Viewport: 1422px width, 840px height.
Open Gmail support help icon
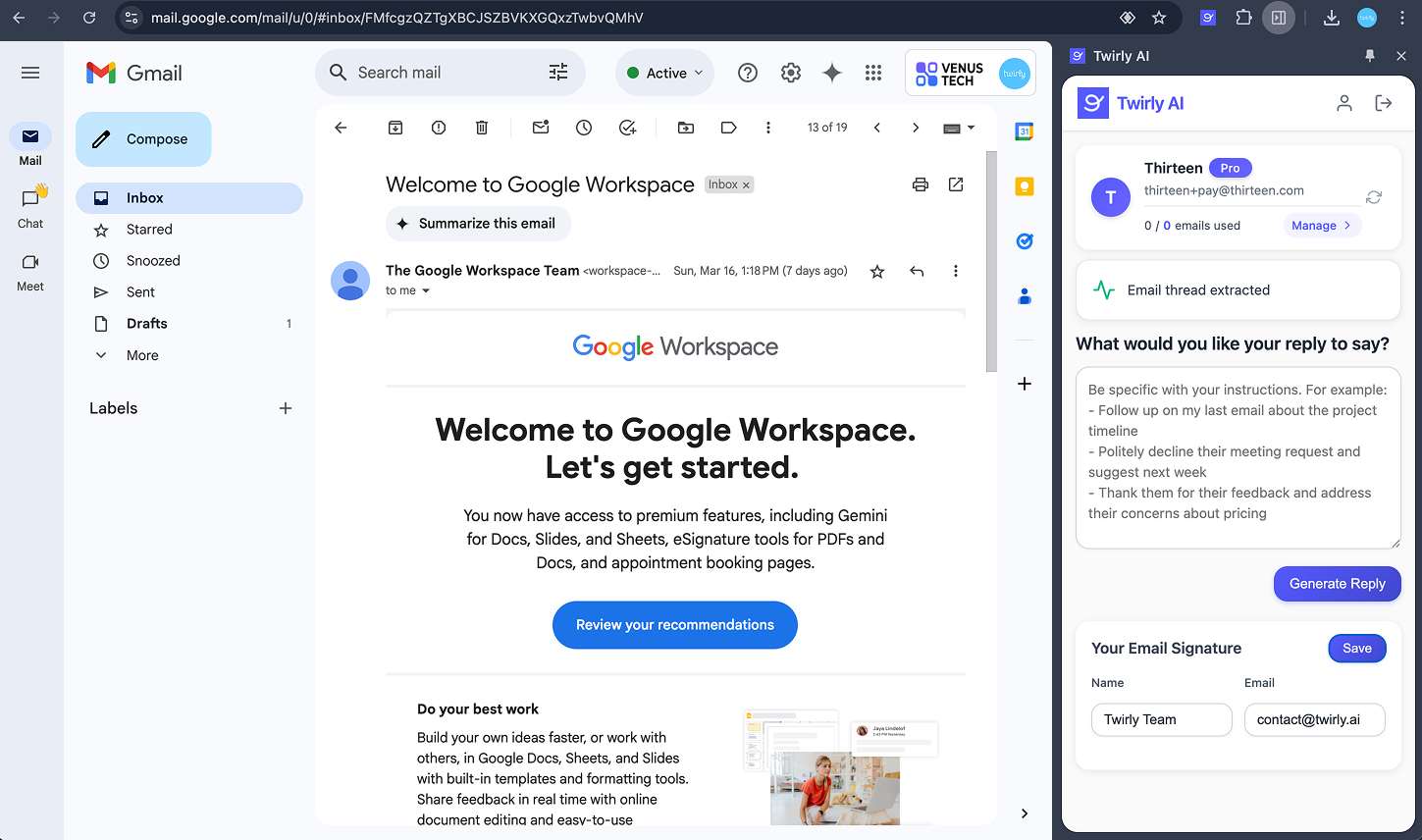(748, 73)
